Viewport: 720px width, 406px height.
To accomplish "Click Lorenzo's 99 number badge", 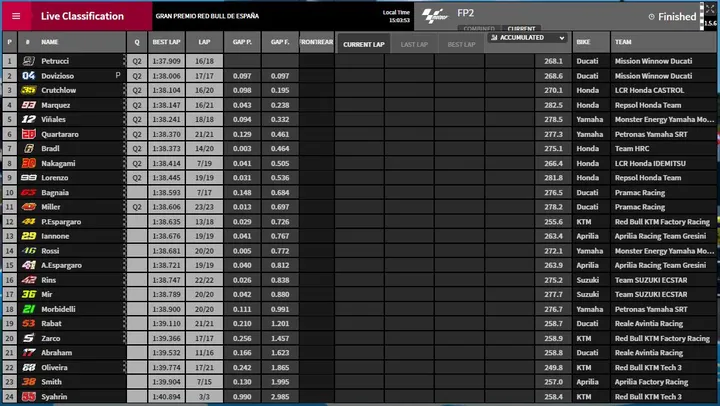I will coord(28,178).
